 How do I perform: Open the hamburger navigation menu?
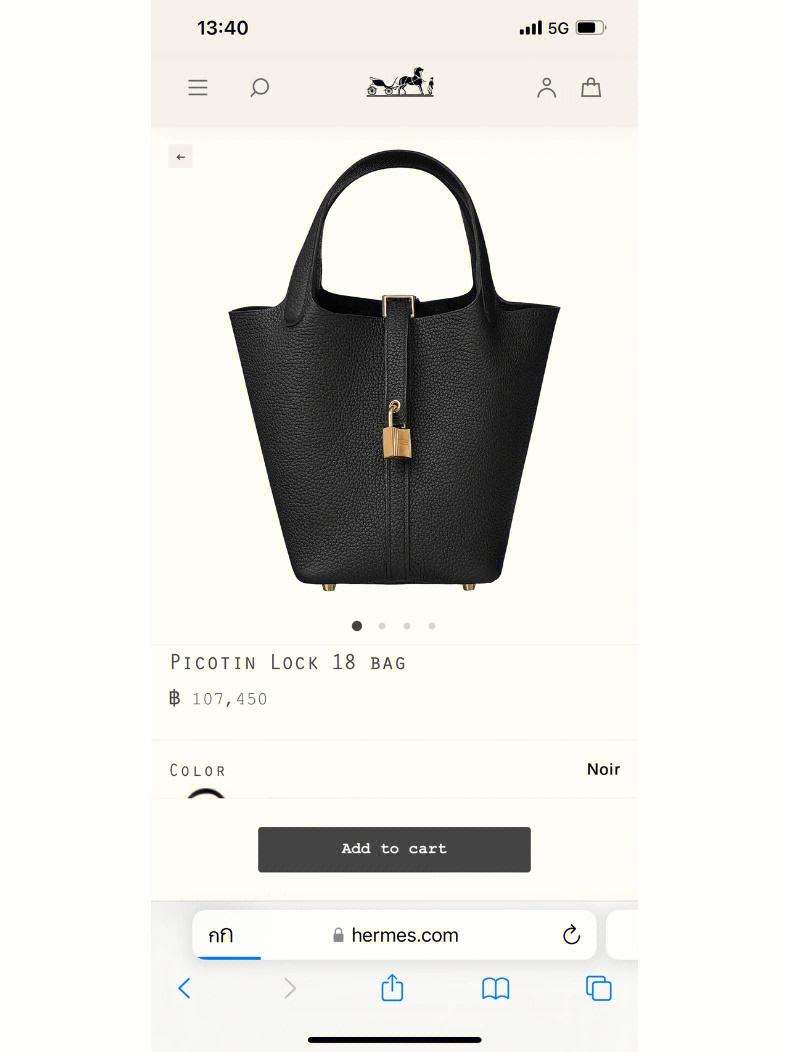198,87
